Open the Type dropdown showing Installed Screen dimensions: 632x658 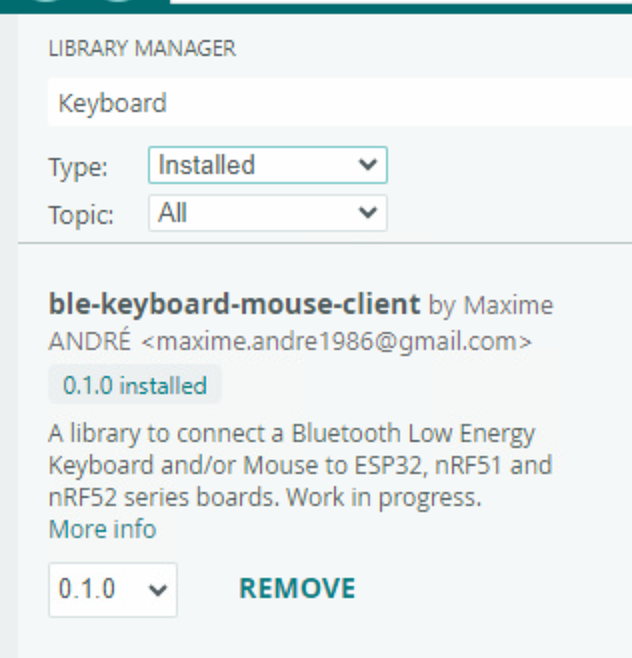[267, 165]
